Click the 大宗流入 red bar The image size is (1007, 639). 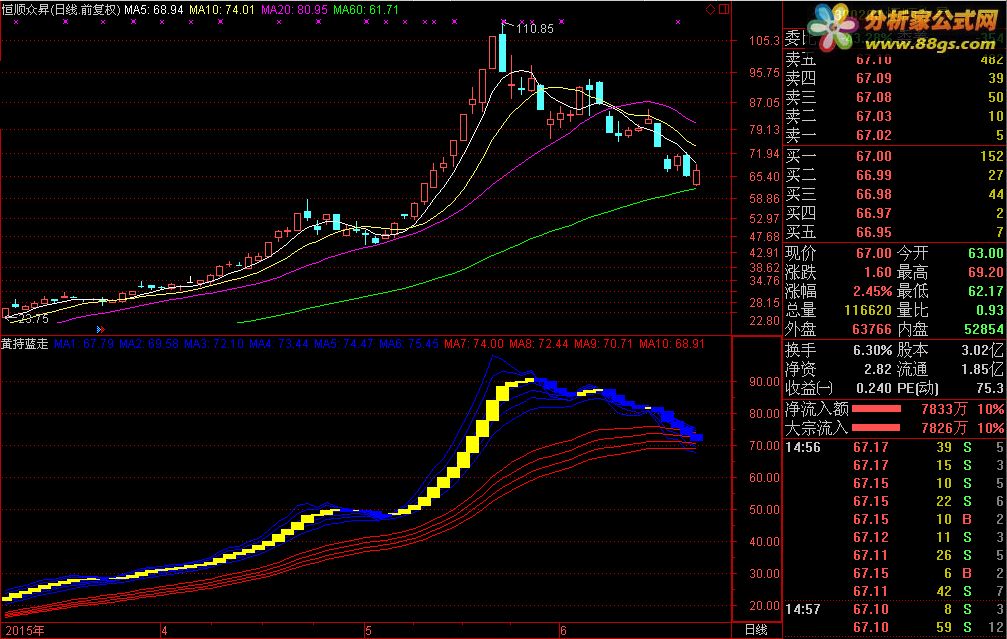pyautogui.click(x=876, y=428)
